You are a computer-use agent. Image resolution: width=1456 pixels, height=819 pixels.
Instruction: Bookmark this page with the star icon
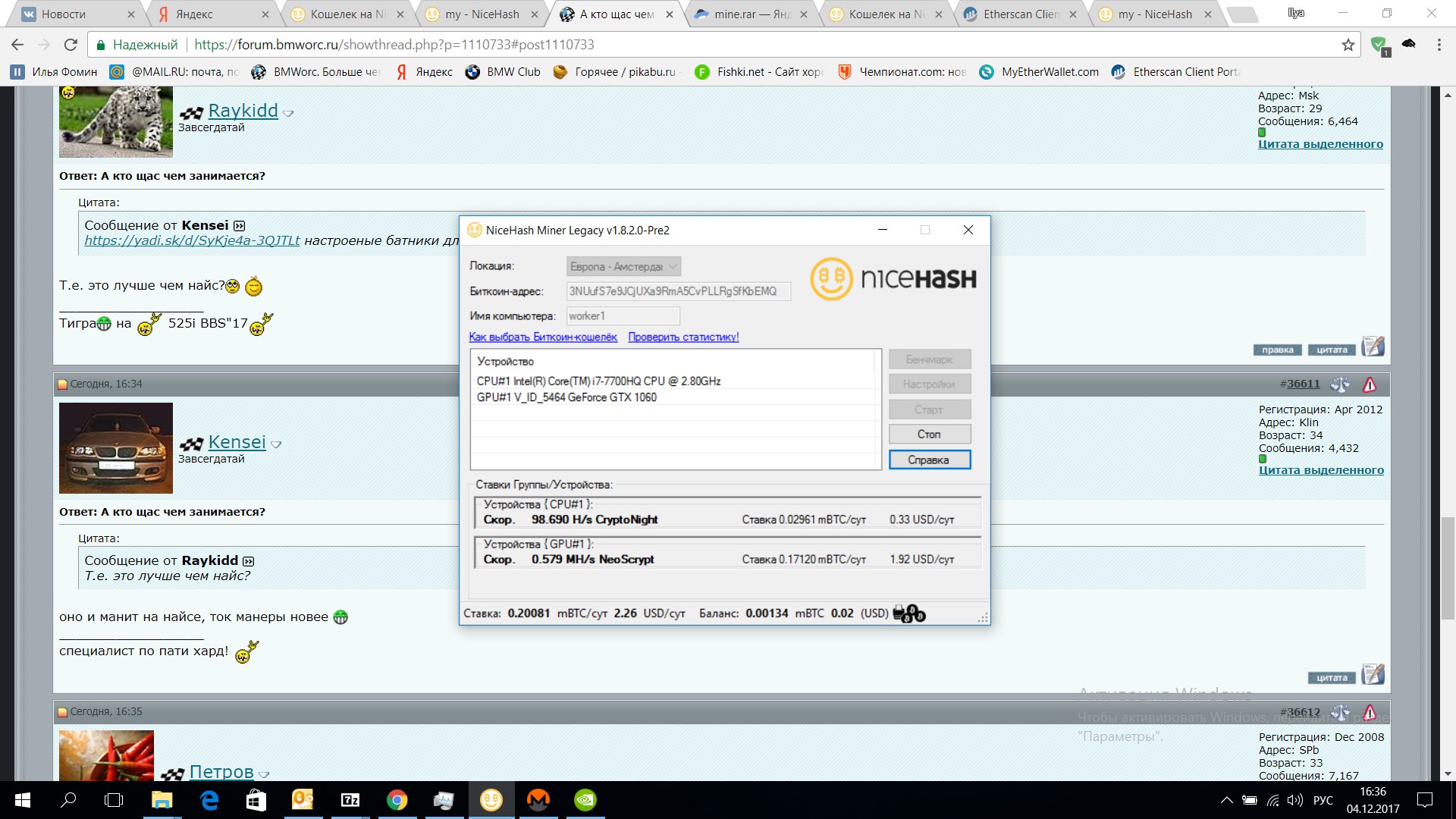coord(1348,45)
